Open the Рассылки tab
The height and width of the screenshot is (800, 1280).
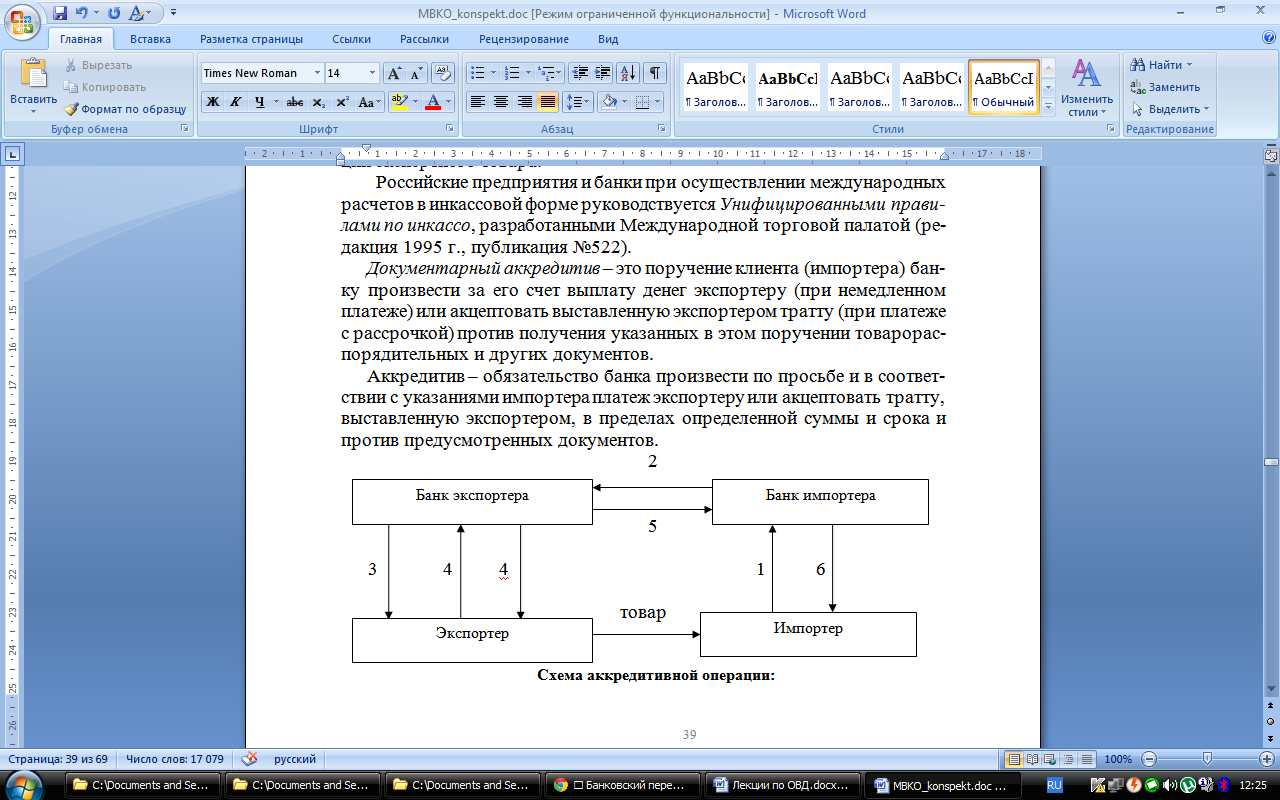(x=424, y=39)
